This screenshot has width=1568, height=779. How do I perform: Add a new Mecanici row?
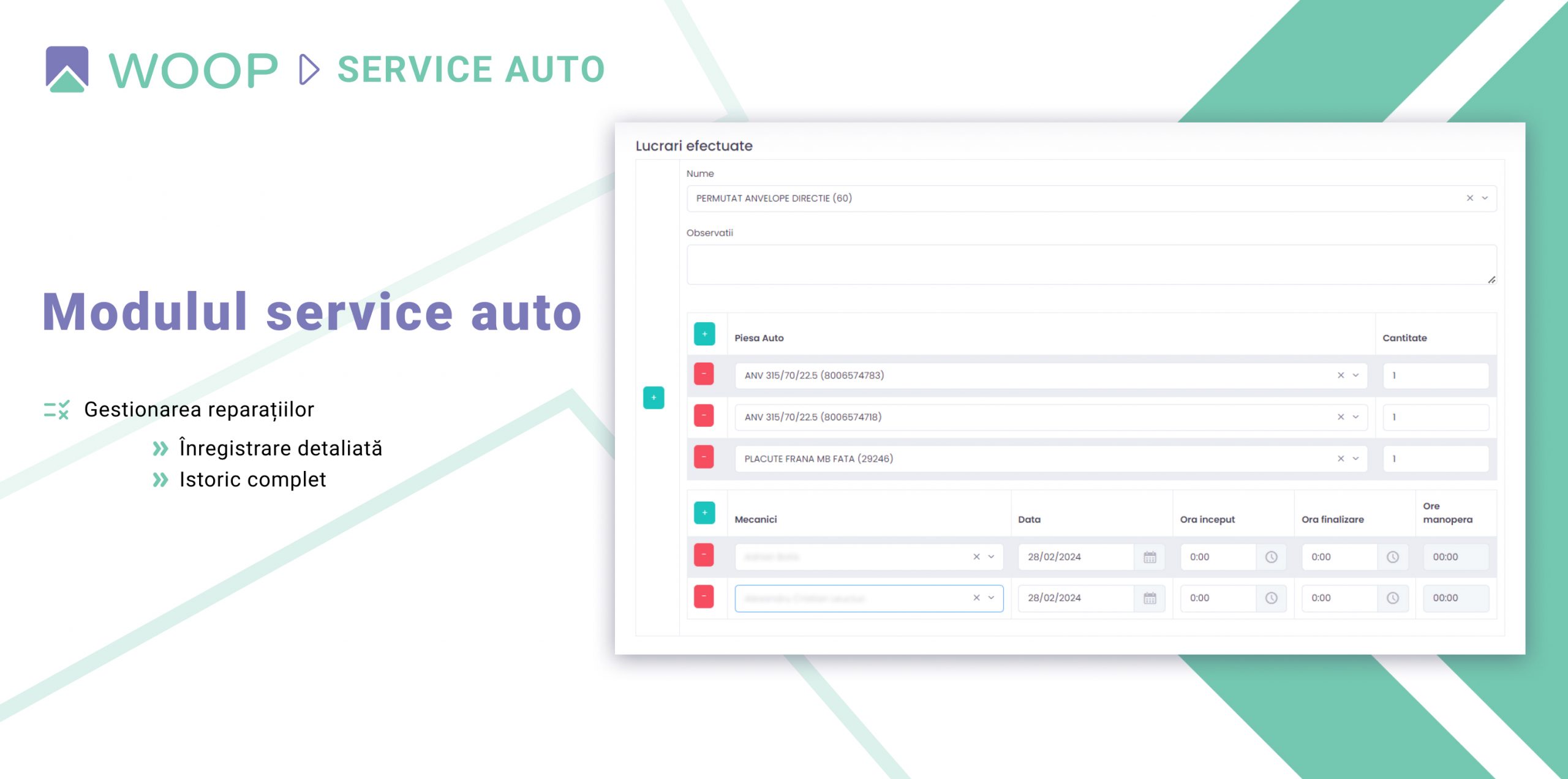point(704,513)
